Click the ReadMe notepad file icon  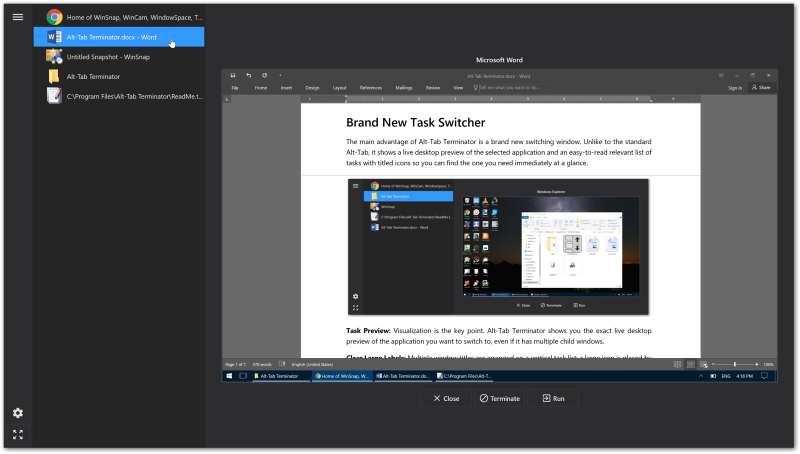(x=54, y=96)
